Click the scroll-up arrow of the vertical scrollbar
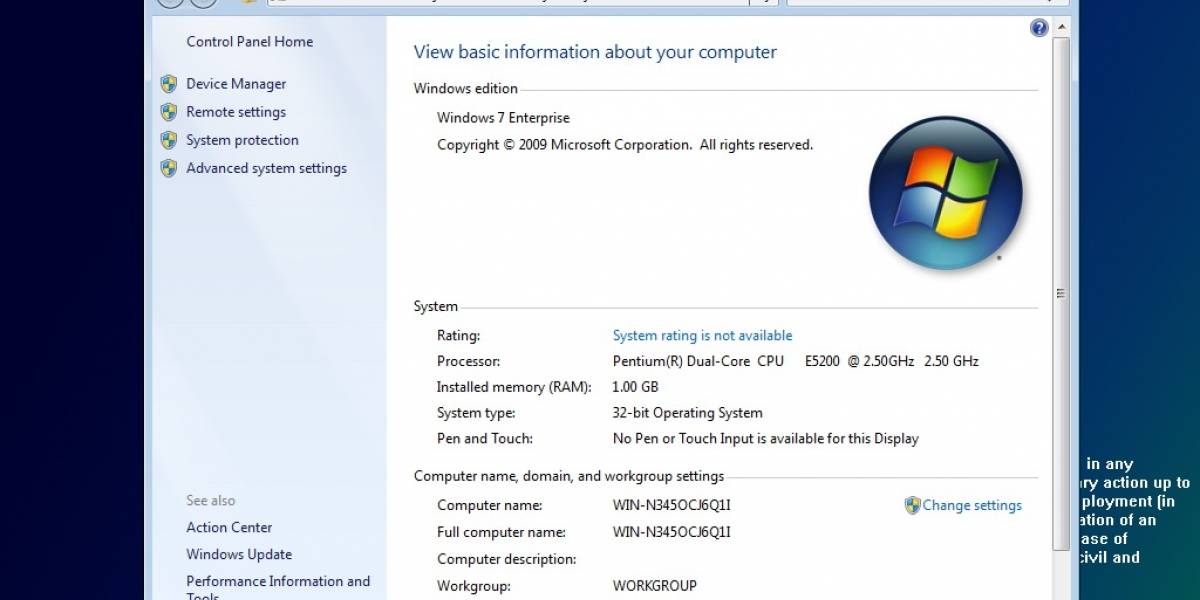This screenshot has width=1200, height=600. pos(1061,28)
